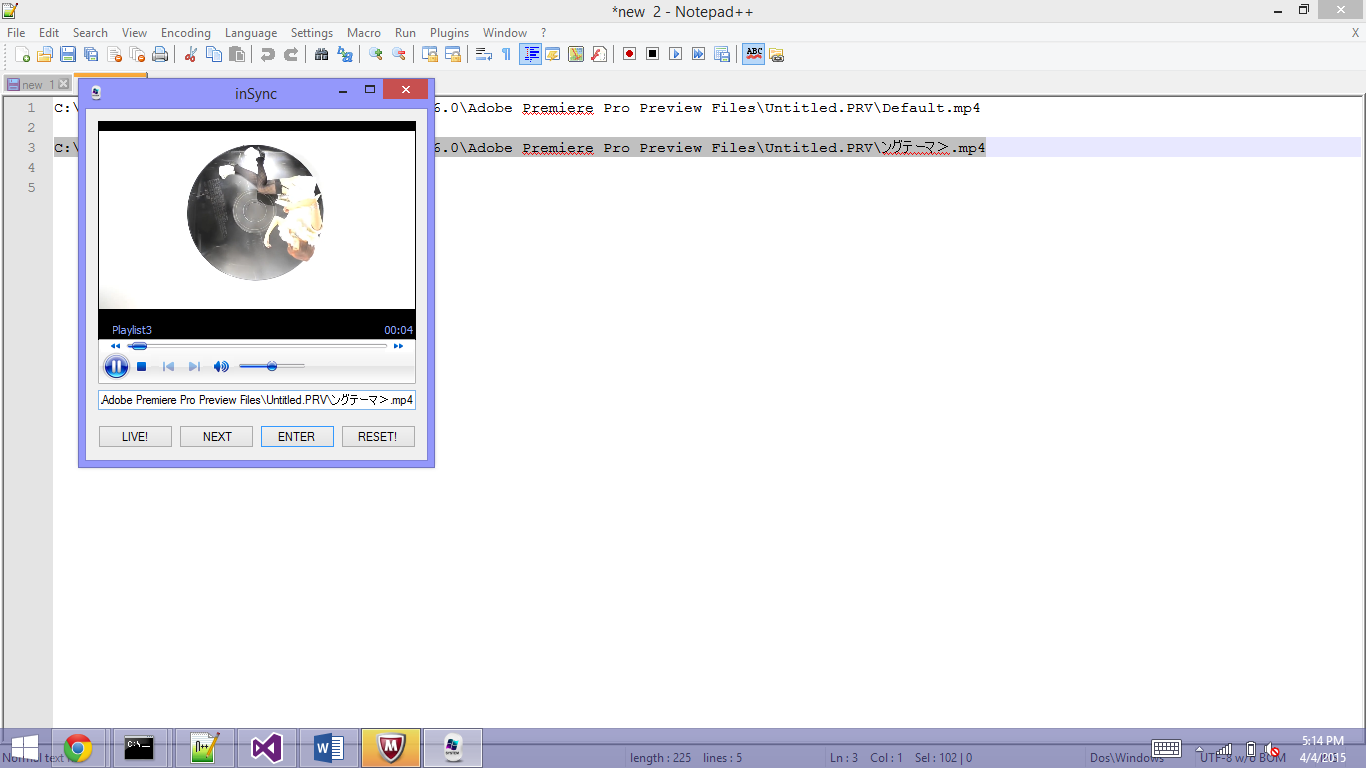The height and width of the screenshot is (768, 1366).
Task: Click the Windows Start button
Action: [24, 748]
